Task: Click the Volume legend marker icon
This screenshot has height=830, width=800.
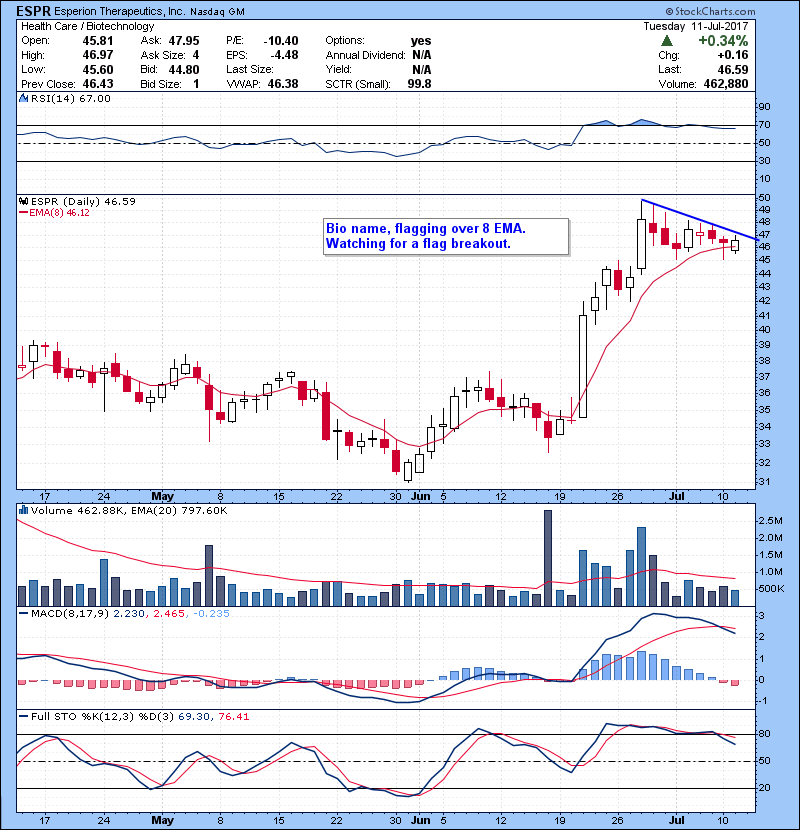Action: [24, 511]
